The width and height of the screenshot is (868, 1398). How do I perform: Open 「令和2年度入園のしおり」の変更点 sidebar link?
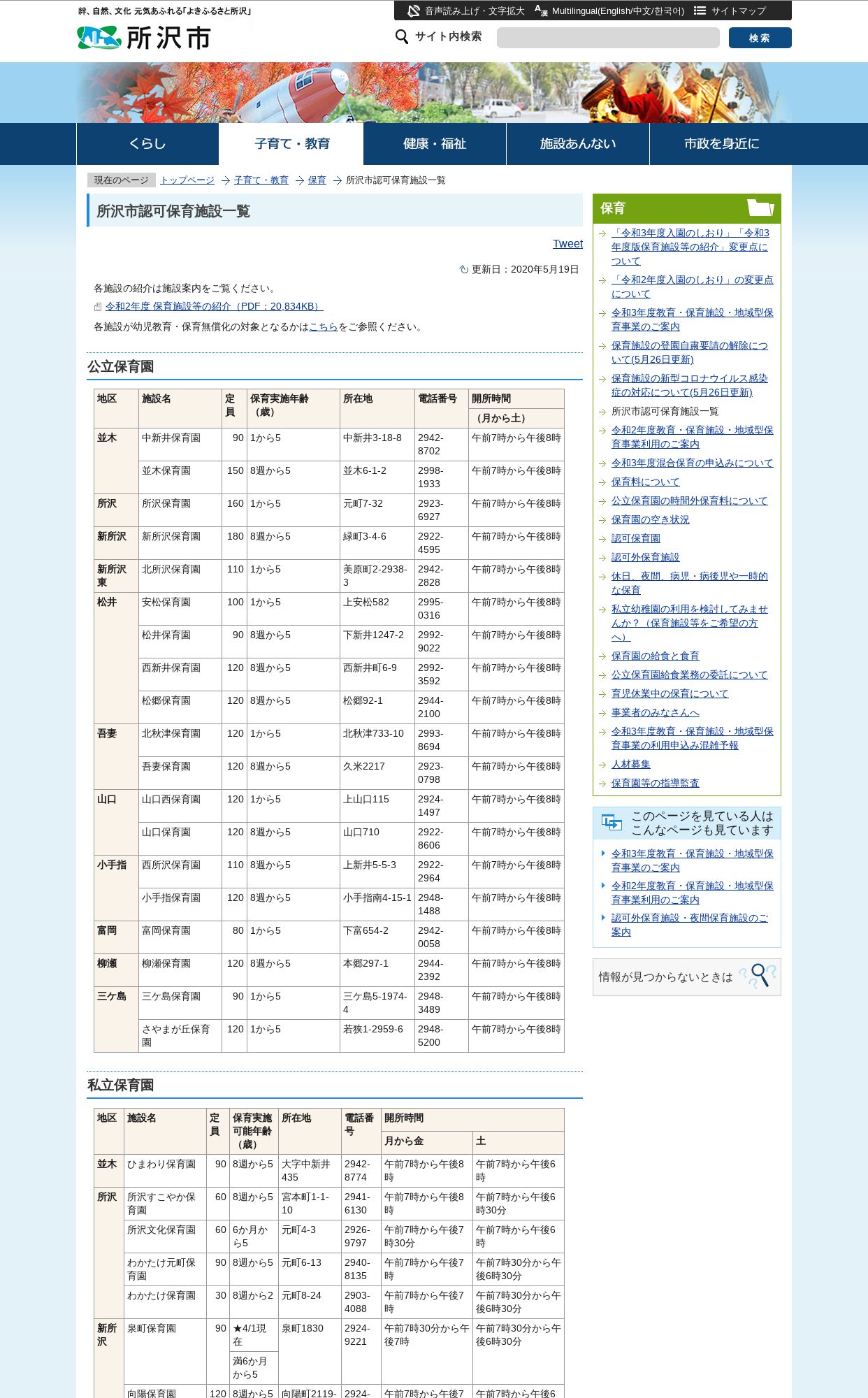(x=693, y=287)
